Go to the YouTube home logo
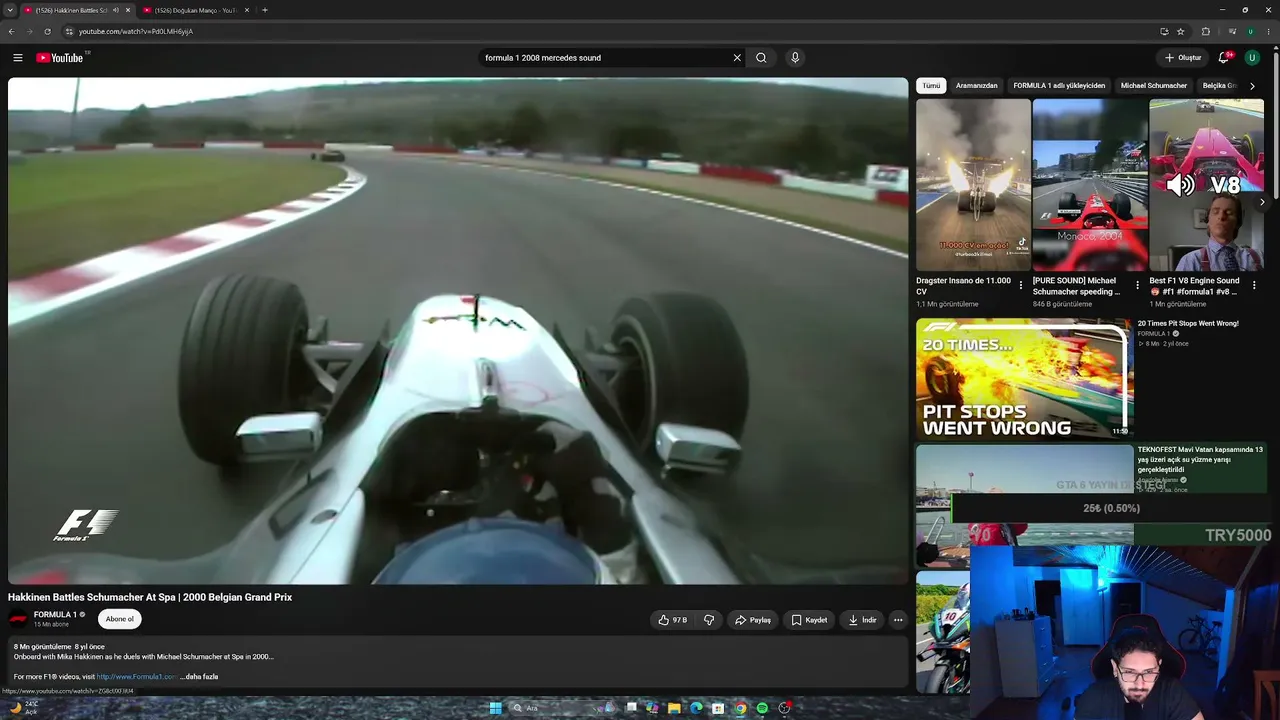The height and width of the screenshot is (720, 1280). click(60, 58)
